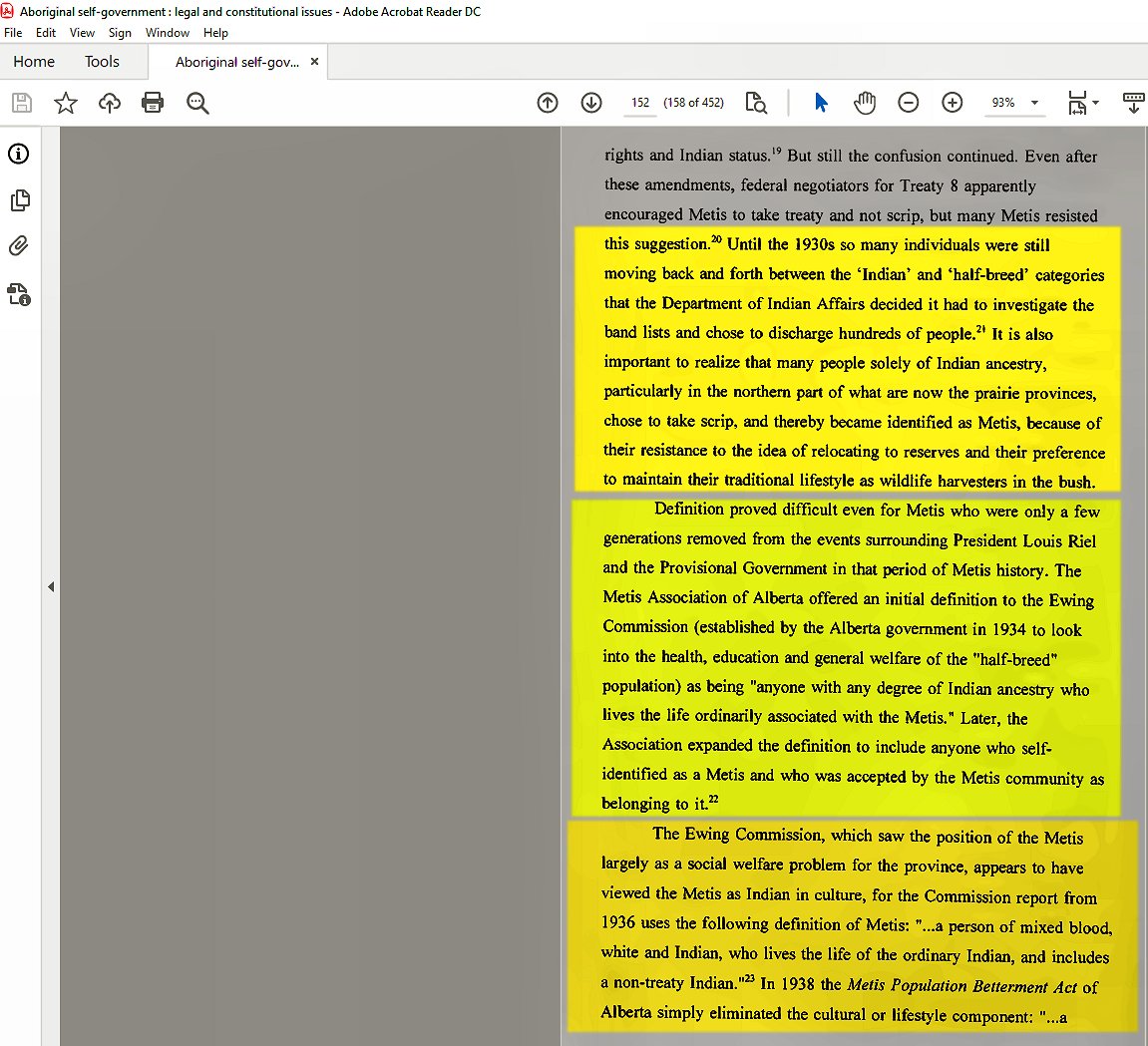Click the page count text (158 of 452)
Screen dimensions: 1148x1046
click(x=693, y=103)
